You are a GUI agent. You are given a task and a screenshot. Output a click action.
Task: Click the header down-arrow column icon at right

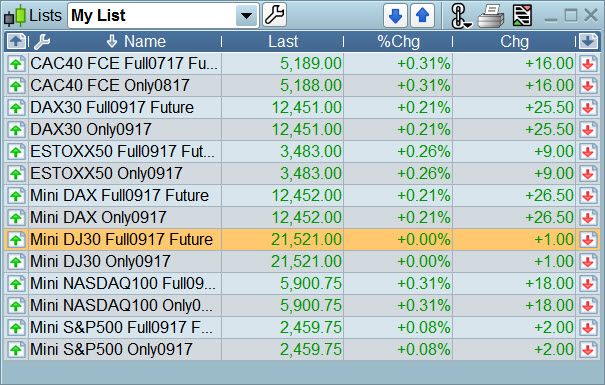click(x=588, y=41)
